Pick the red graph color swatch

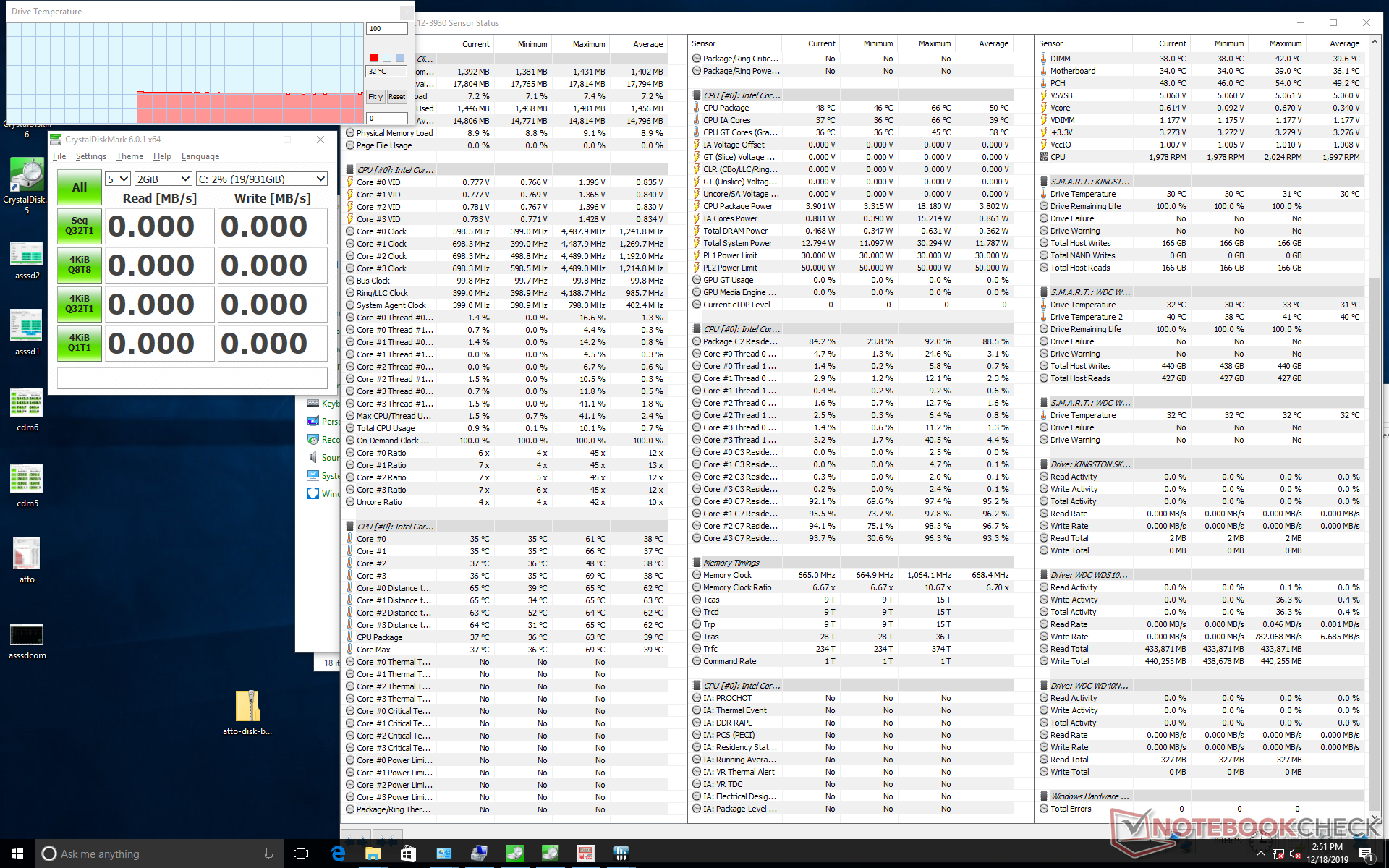tap(373, 58)
